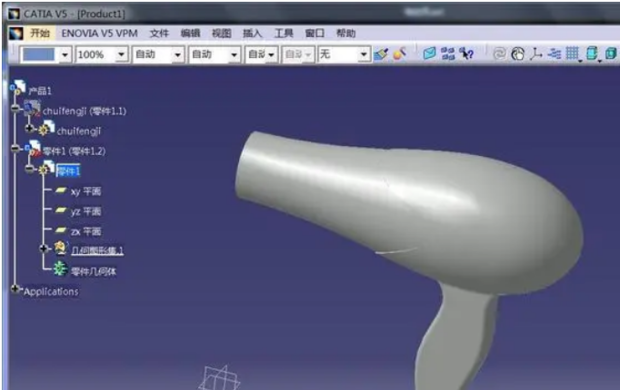
Task: Click the axis system icon
Action: coord(536,53)
